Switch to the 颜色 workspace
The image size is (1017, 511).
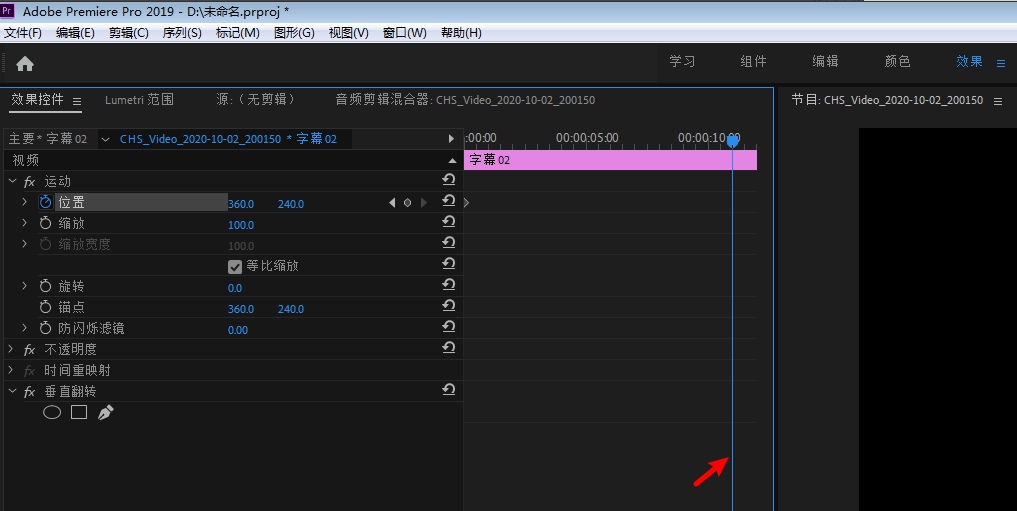[897, 62]
